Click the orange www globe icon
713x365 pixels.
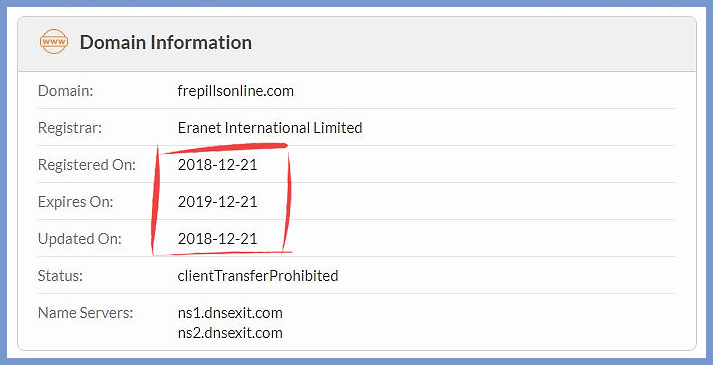54,42
